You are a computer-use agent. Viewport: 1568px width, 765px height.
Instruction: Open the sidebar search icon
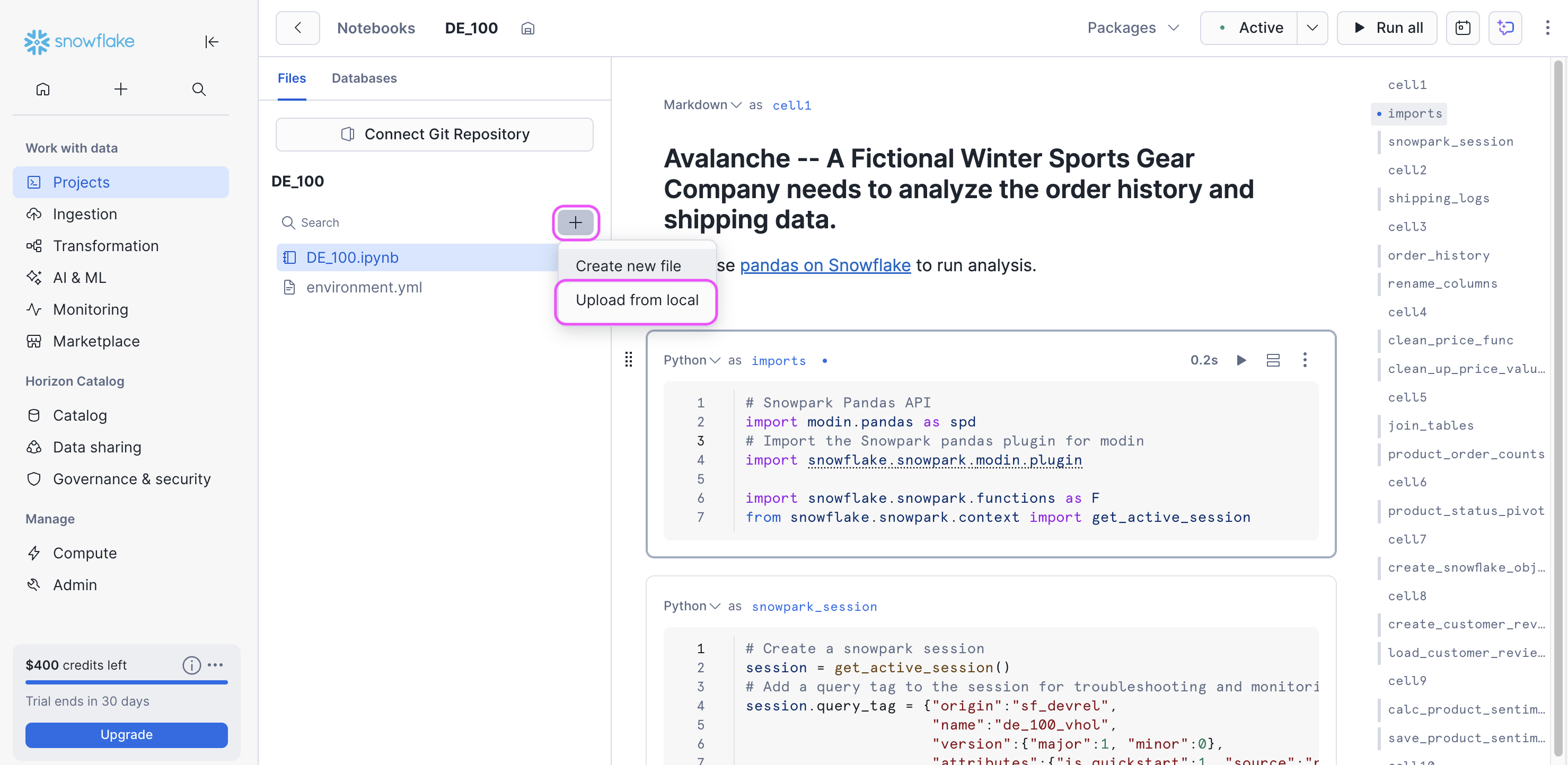coord(198,90)
